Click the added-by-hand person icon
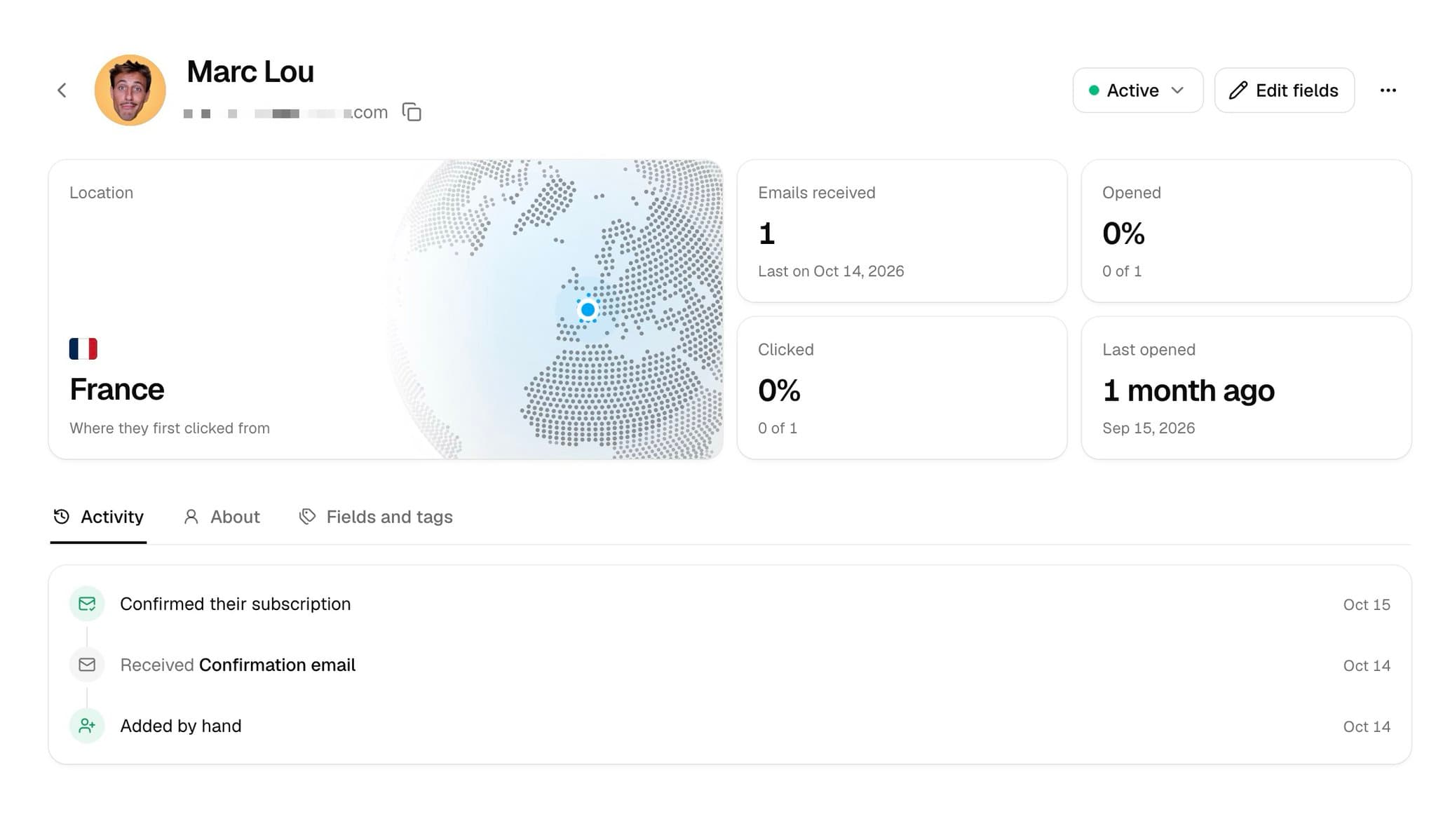The image size is (1436, 840). point(87,726)
